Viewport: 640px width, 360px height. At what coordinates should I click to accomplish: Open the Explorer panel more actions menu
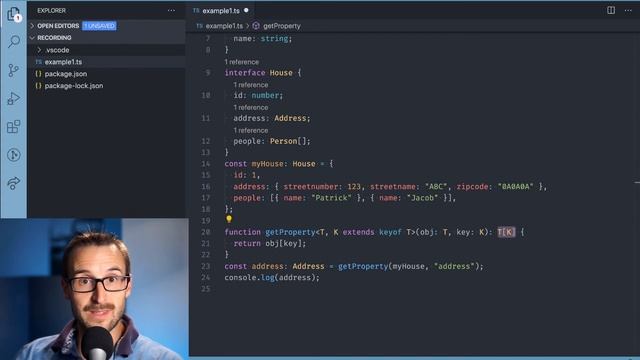point(171,11)
